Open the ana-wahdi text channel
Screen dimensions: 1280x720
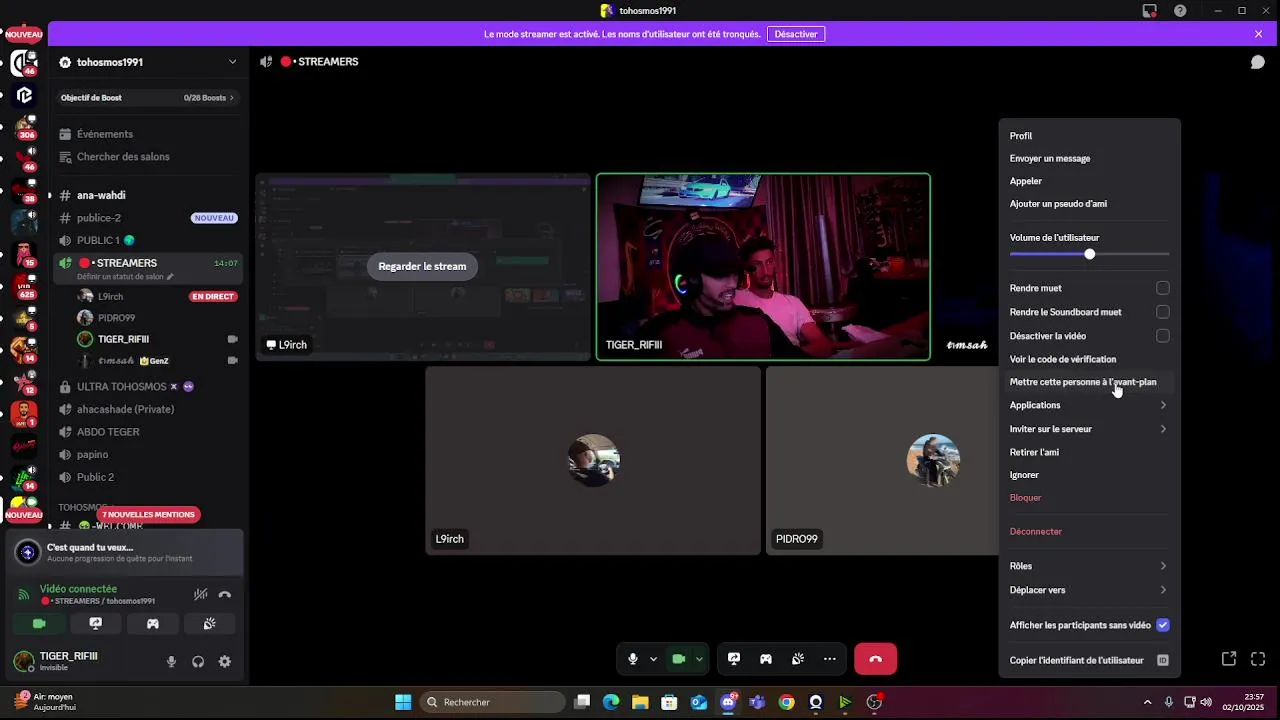pyautogui.click(x=150, y=195)
